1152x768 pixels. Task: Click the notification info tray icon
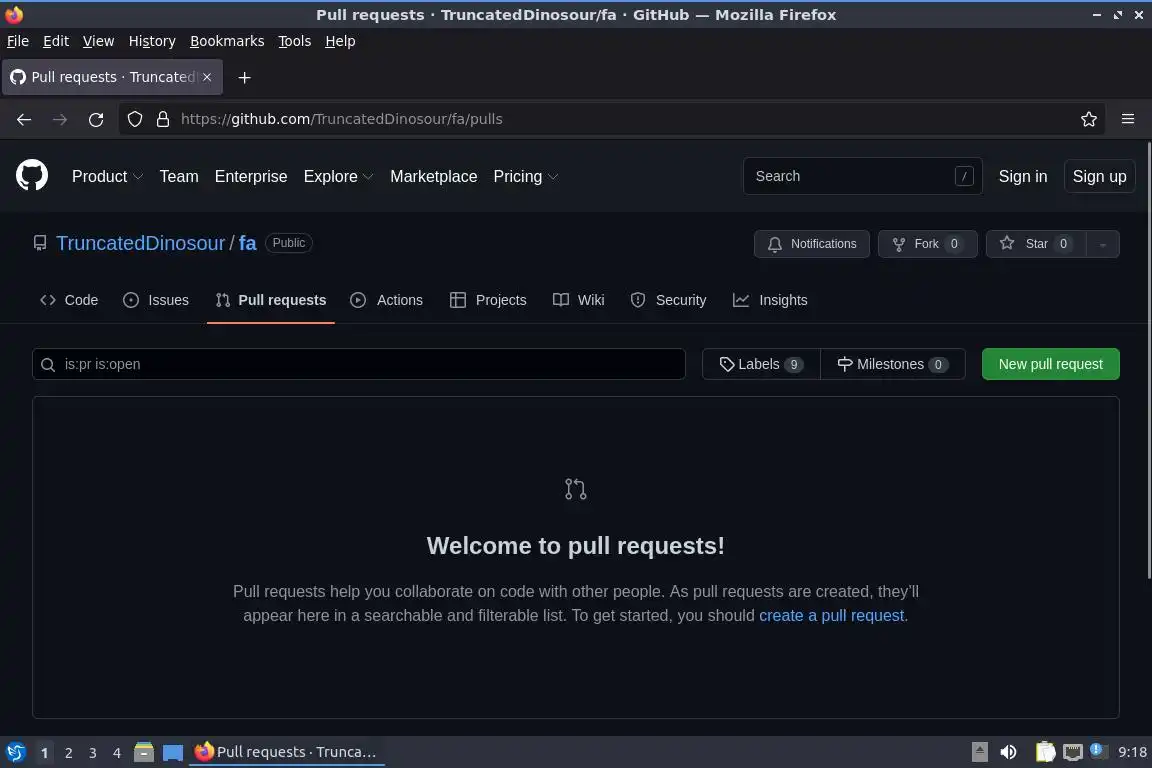point(1098,750)
